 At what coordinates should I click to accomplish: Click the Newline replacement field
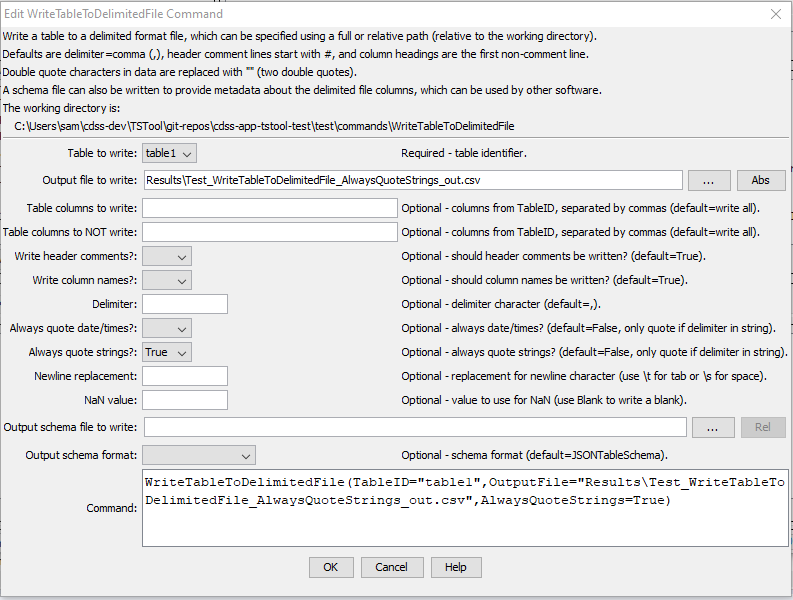(x=185, y=376)
